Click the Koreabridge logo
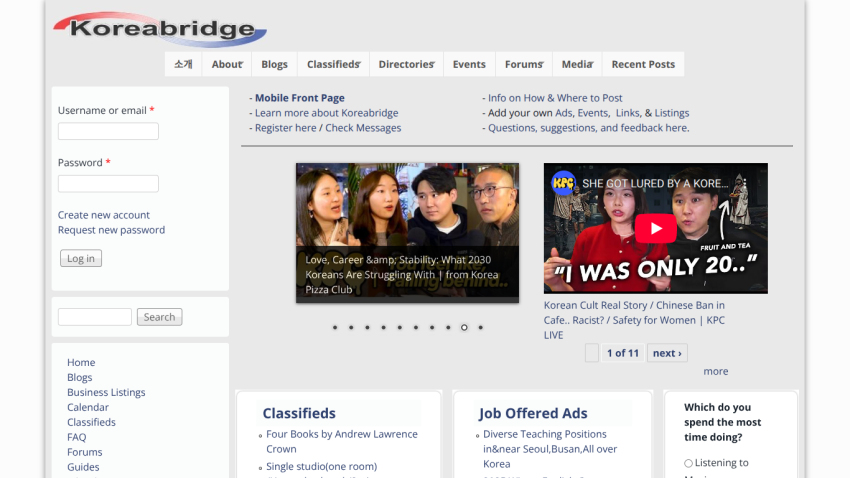850x478 pixels. click(x=160, y=29)
